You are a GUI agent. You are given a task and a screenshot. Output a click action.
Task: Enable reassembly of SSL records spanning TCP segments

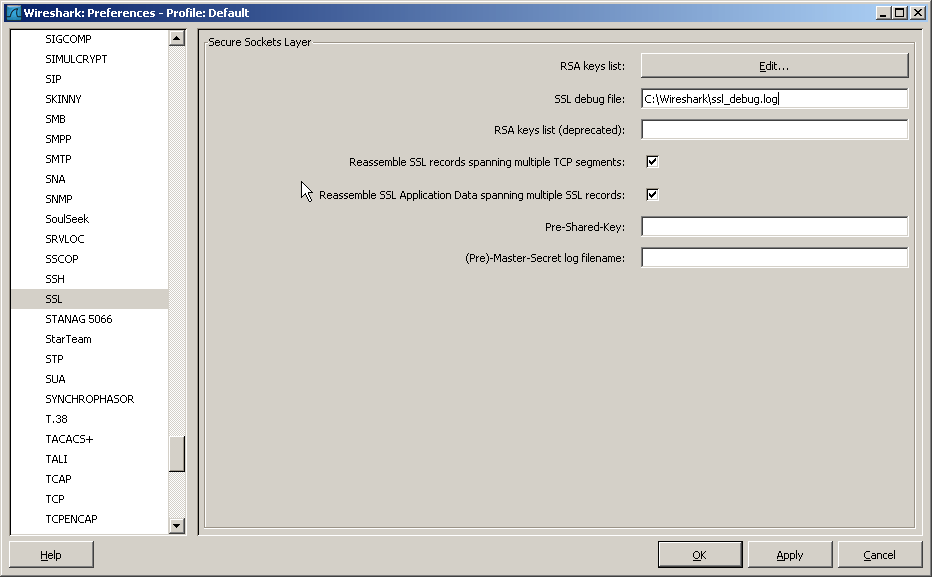point(651,160)
